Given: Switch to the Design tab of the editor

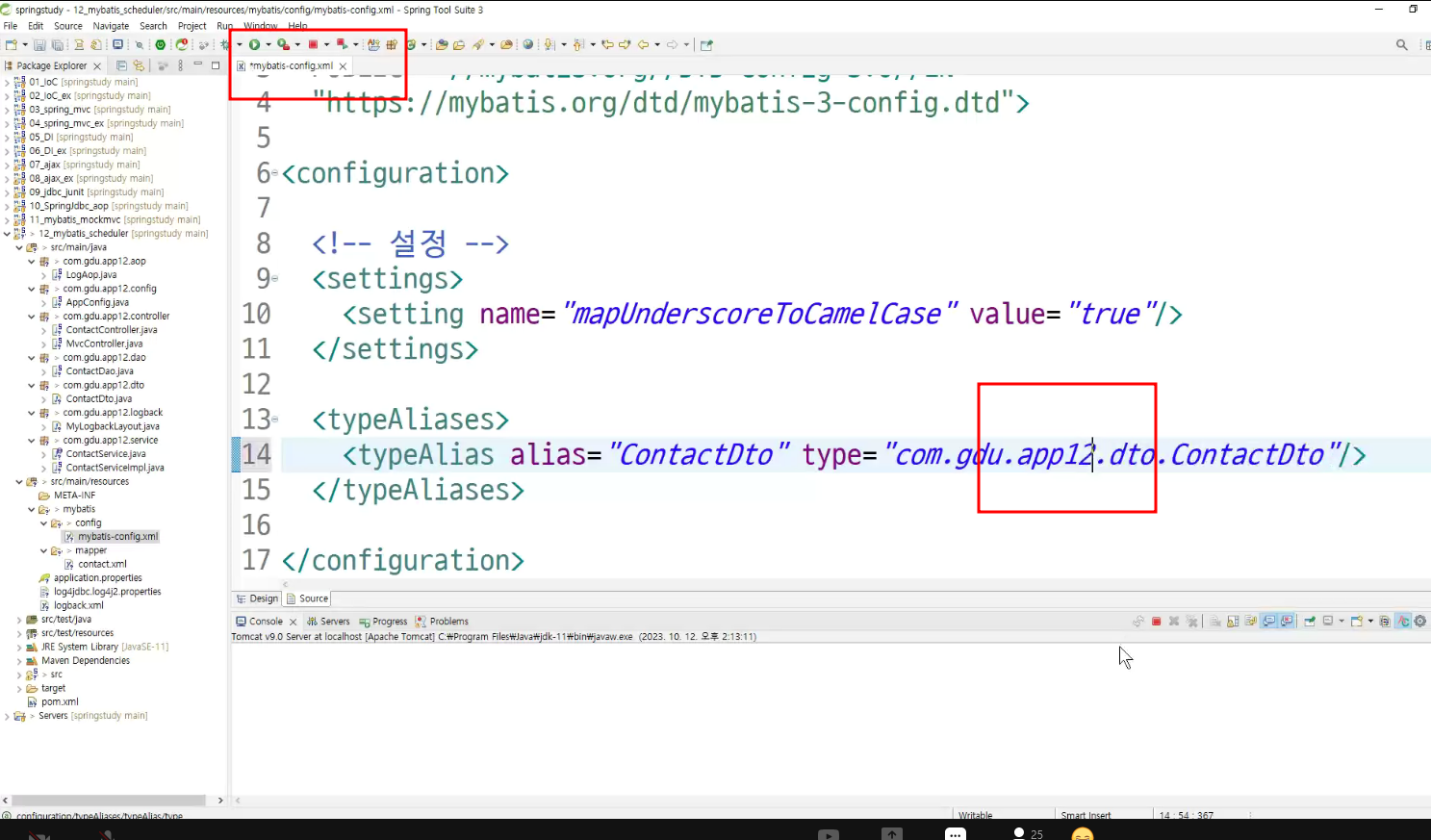Looking at the screenshot, I should click(256, 598).
